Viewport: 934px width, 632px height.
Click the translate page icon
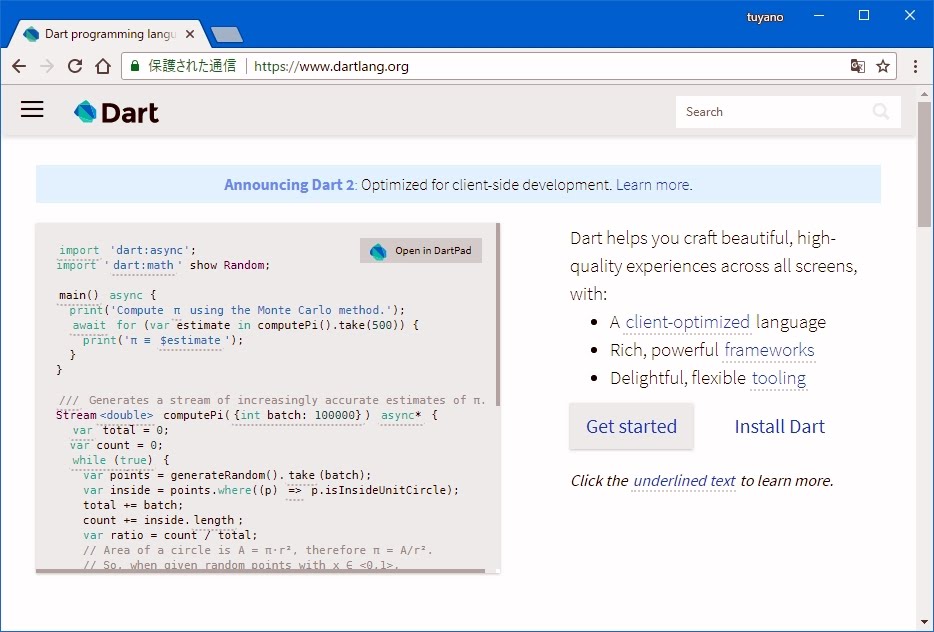[857, 67]
